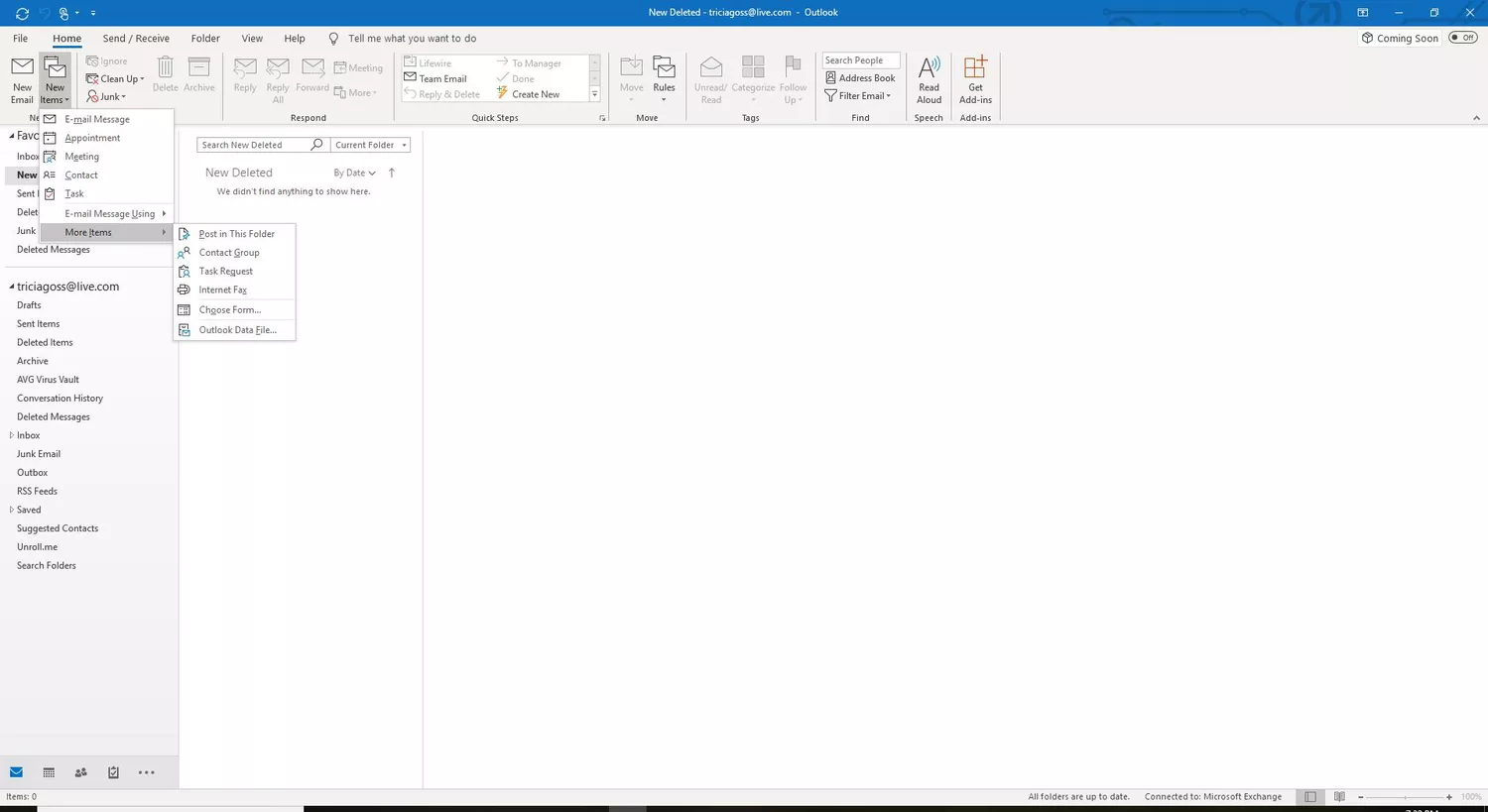Switch to Calendar view in bottom navigation
The image size is (1488, 812).
(x=49, y=772)
